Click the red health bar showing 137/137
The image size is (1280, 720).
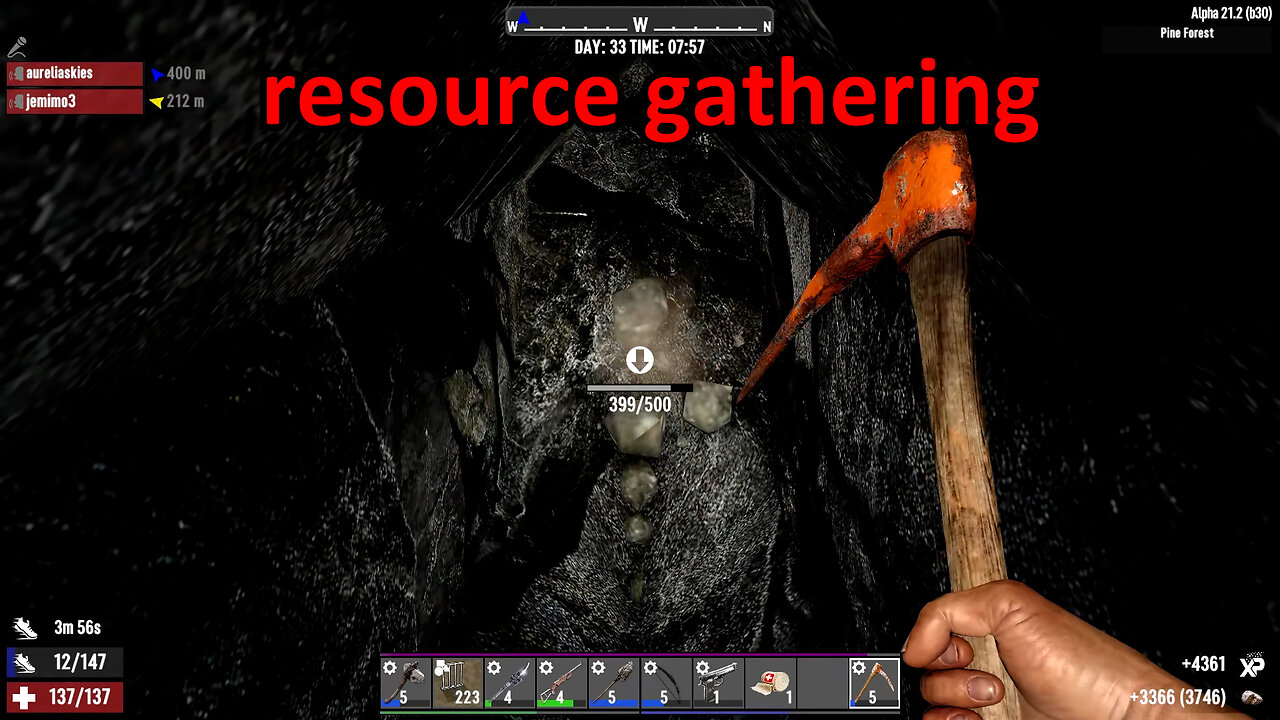[x=65, y=697]
